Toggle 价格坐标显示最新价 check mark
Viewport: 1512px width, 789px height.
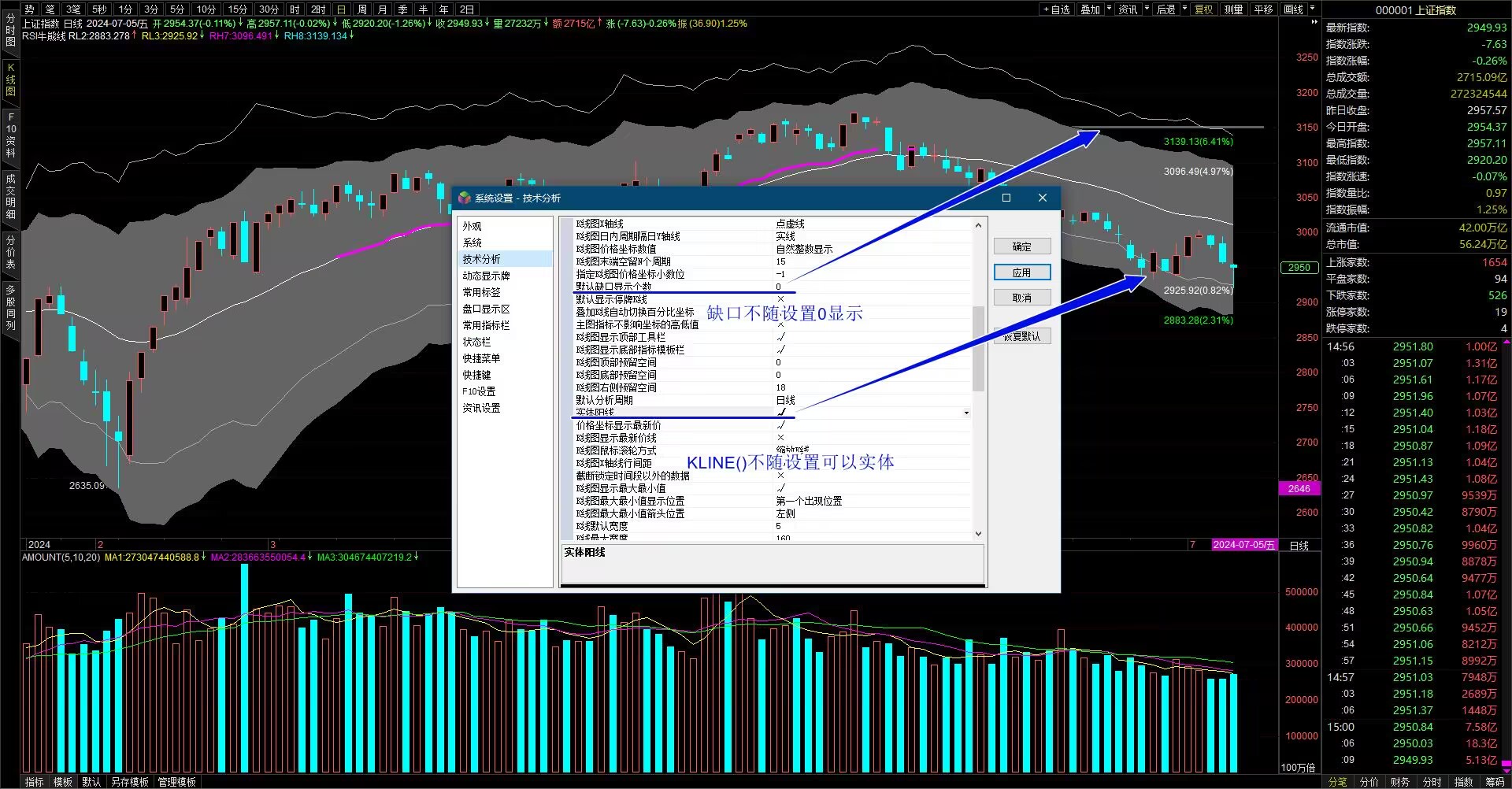(780, 425)
